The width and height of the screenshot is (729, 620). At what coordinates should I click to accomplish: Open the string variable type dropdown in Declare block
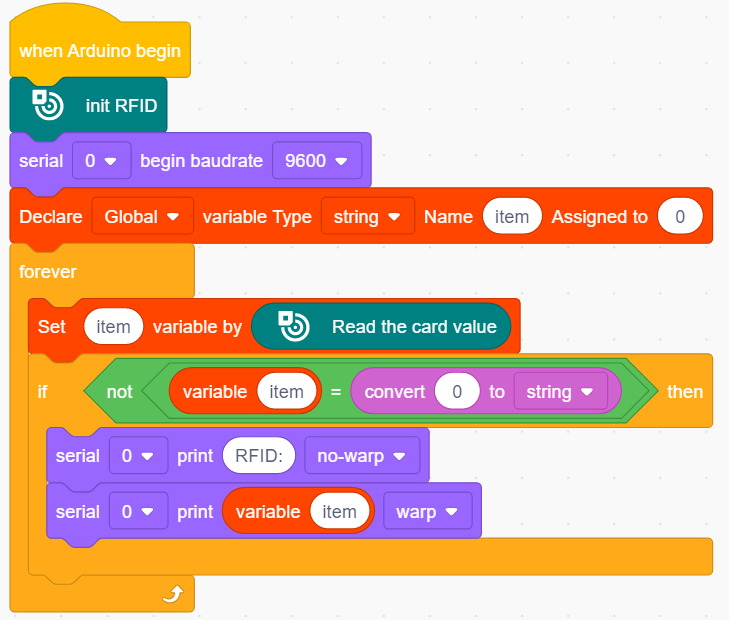pos(368,217)
